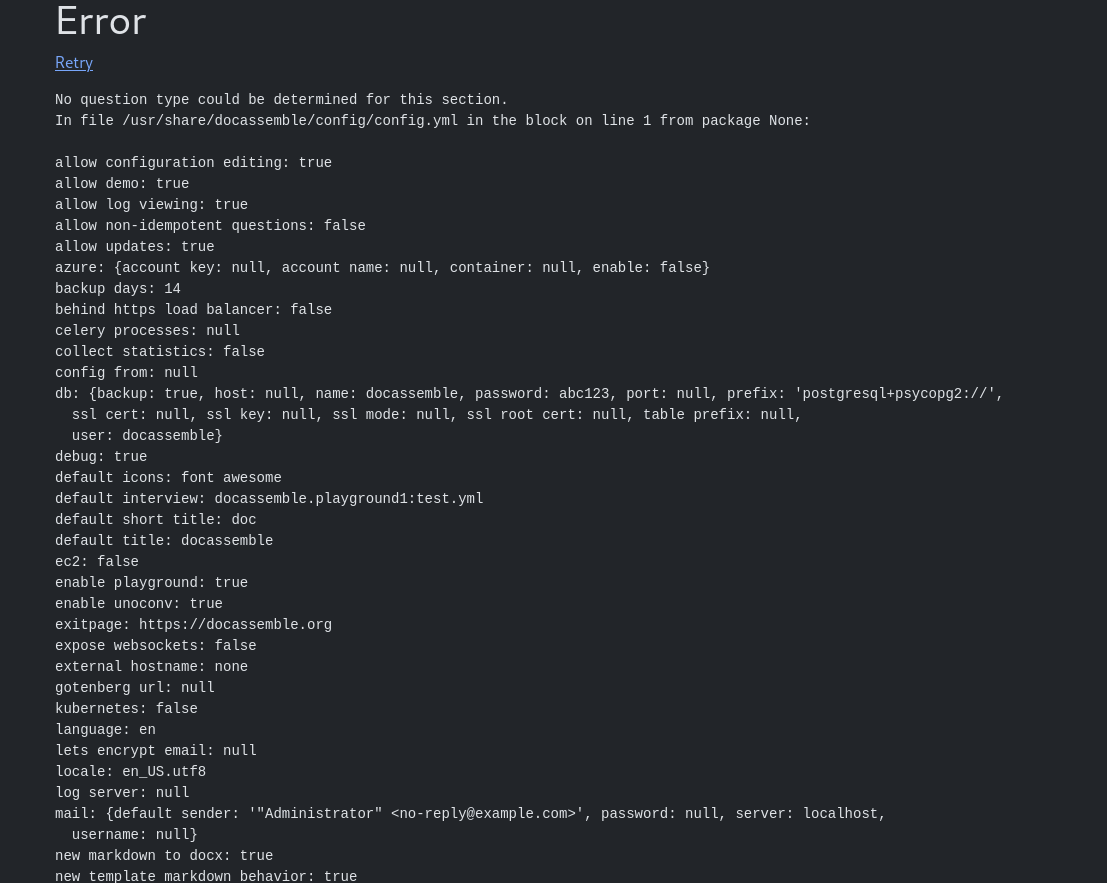Screen dimensions: 1107x883
Task: Click the "behind https load balancer" line
Action: point(193,310)
